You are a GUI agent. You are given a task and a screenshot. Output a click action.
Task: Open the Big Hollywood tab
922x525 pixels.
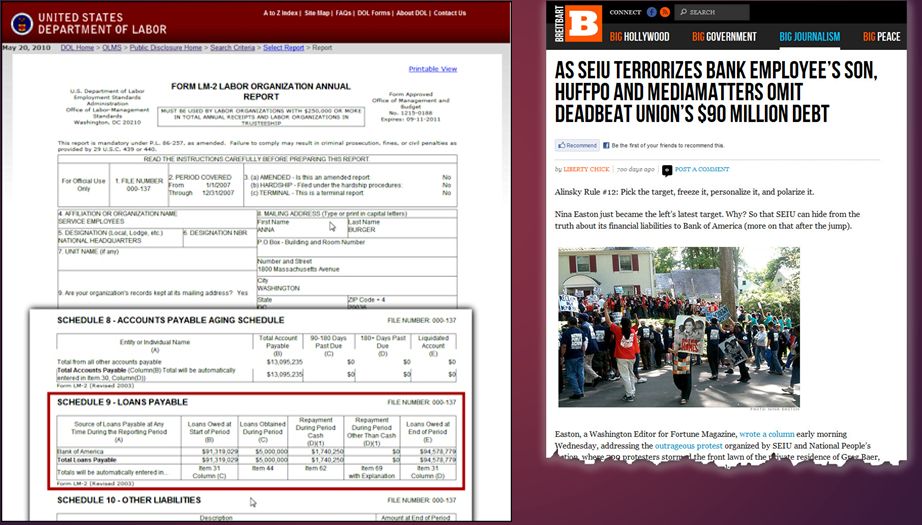point(639,36)
